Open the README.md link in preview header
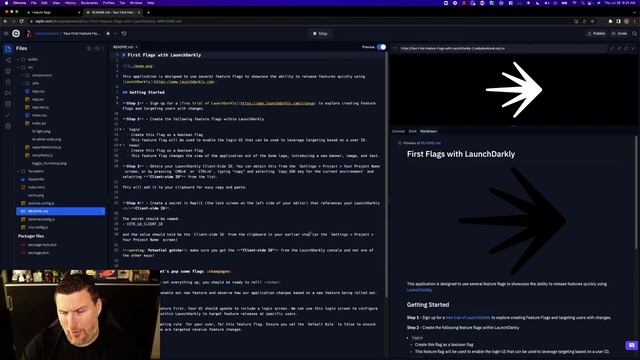The image size is (640, 360). tap(431, 143)
